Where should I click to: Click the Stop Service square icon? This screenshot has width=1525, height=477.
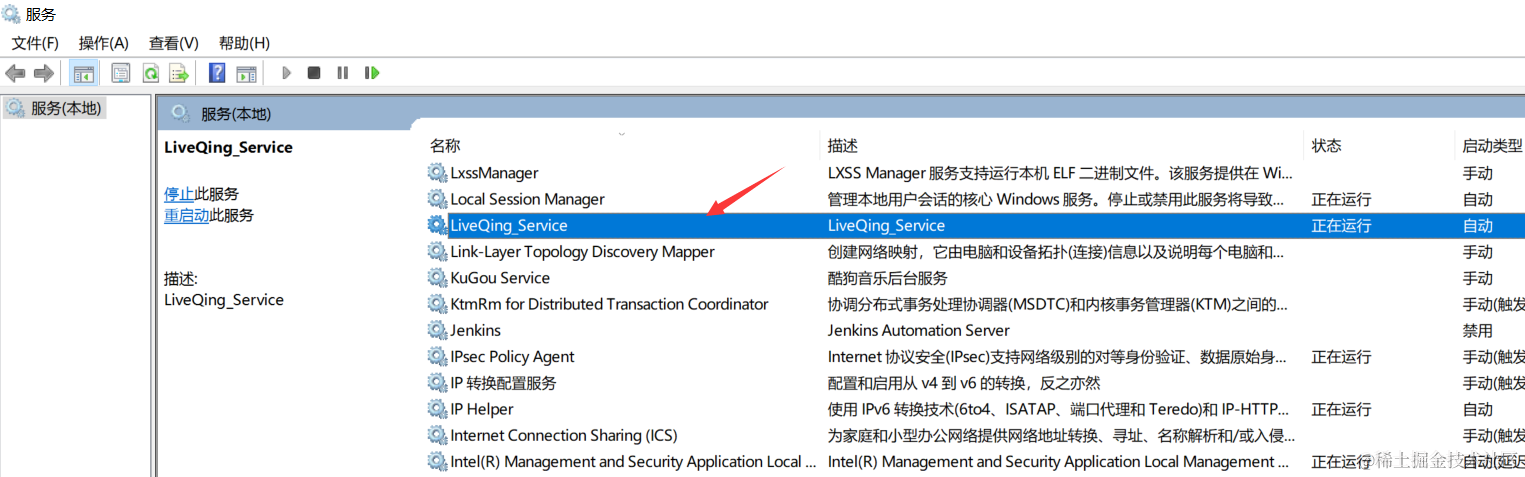[314, 73]
